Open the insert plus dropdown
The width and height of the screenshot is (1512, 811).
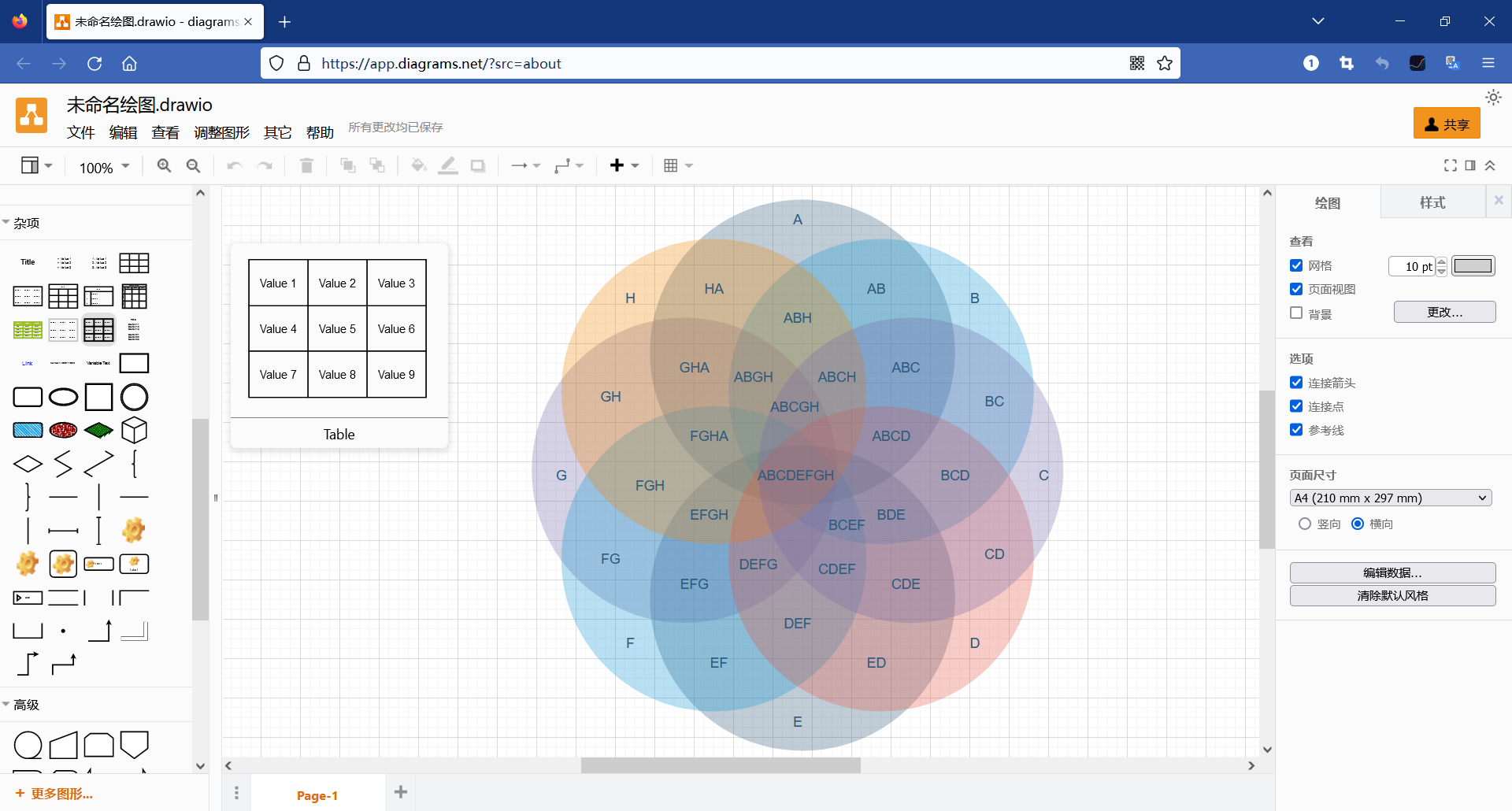click(x=624, y=165)
